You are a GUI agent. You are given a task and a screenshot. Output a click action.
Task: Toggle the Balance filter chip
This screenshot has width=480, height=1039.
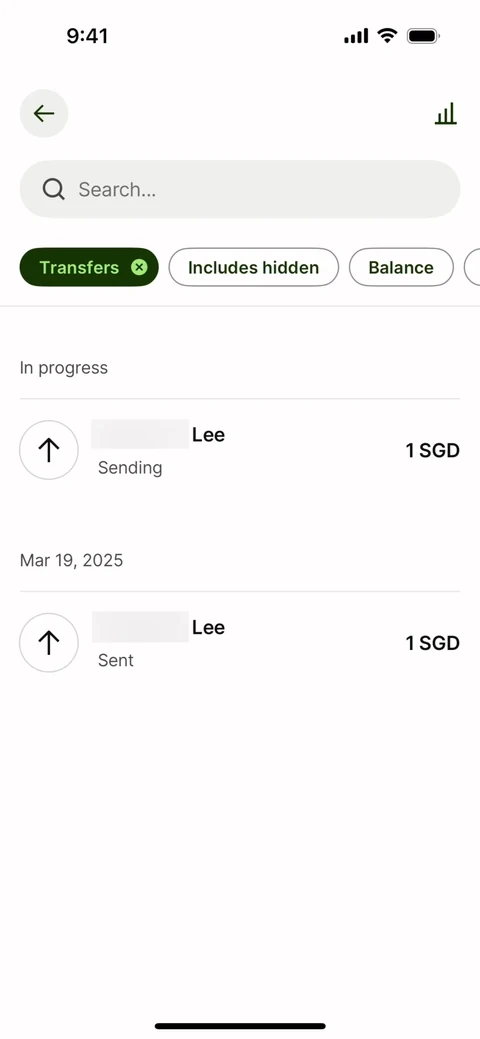pos(401,267)
